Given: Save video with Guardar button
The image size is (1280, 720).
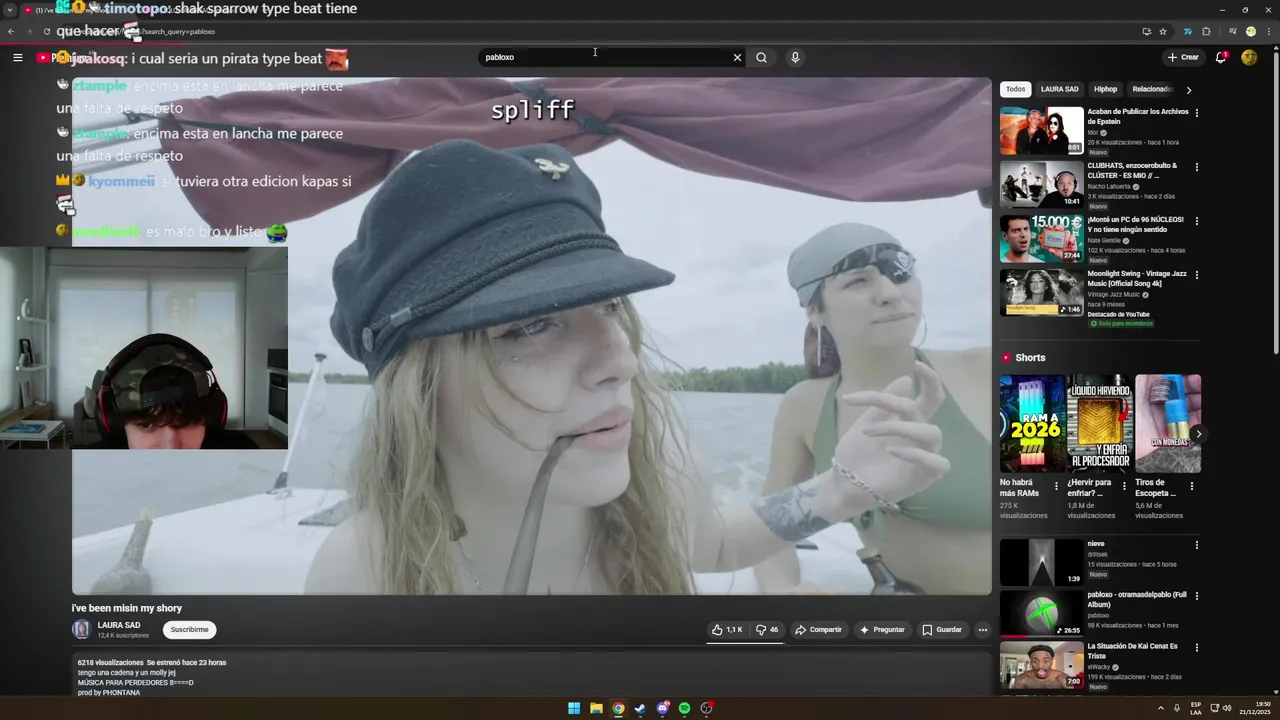Looking at the screenshot, I should pos(942,630).
